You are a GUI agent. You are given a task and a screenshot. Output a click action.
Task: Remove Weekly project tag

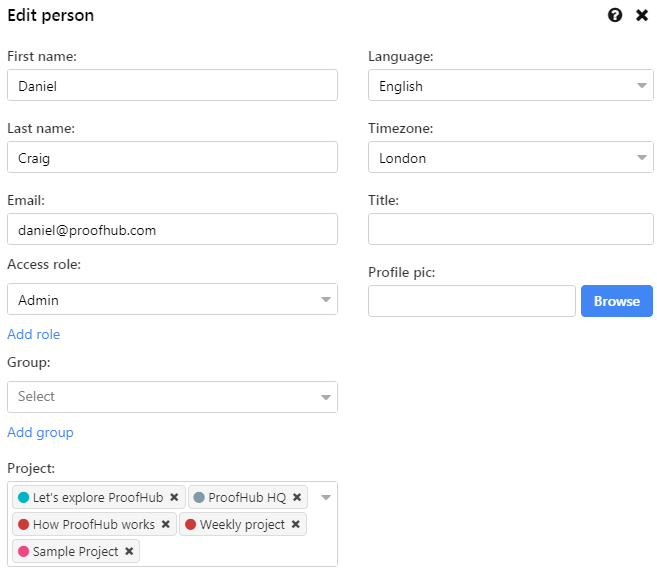[296, 524]
